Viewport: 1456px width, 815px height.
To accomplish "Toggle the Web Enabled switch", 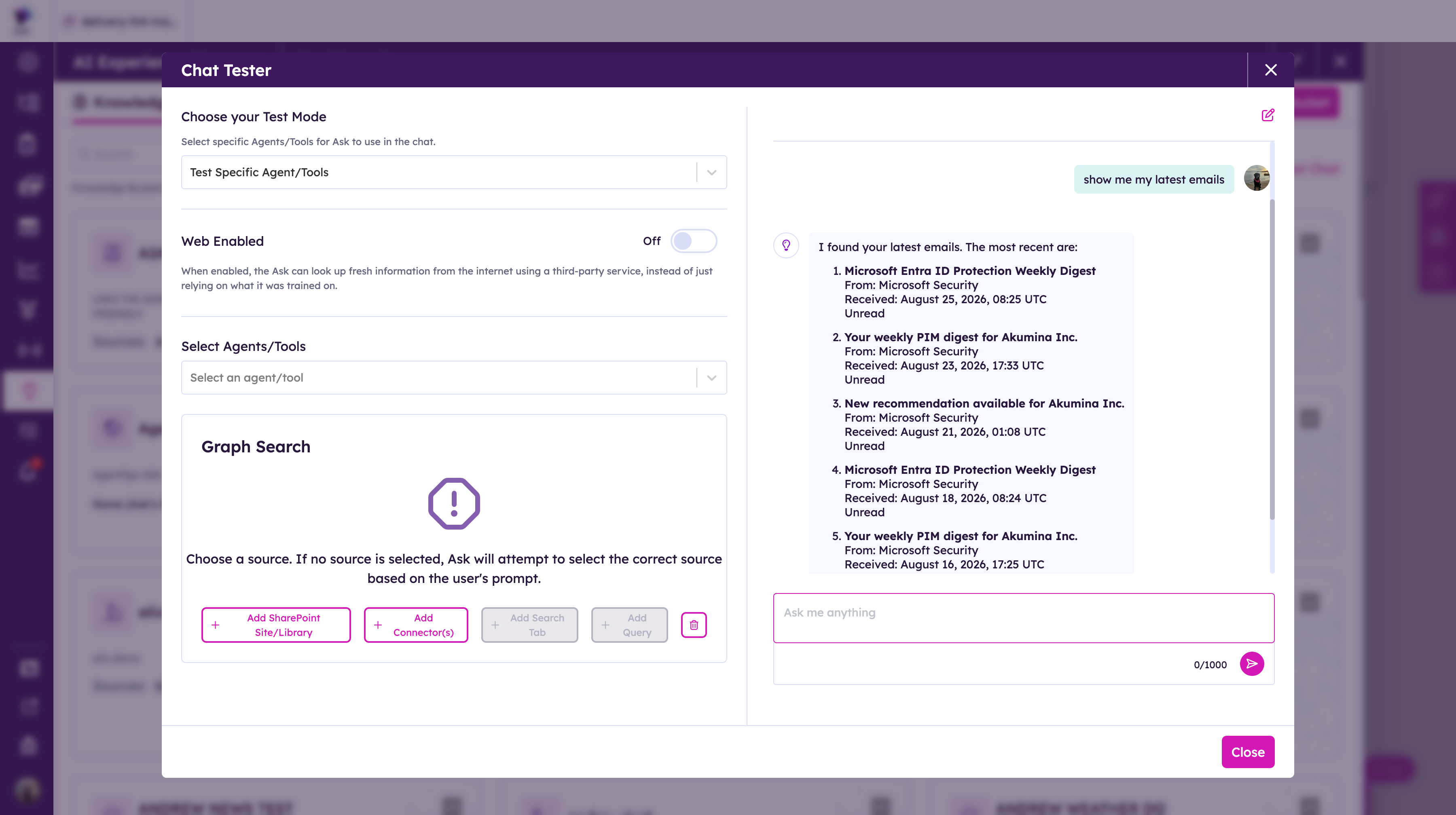I will pos(694,241).
